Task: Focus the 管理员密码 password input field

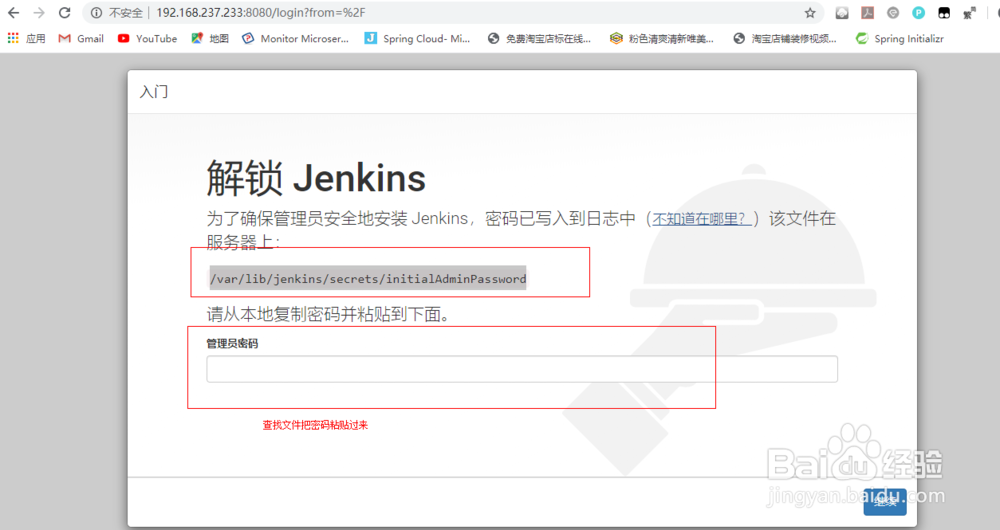Action: pyautogui.click(x=522, y=369)
